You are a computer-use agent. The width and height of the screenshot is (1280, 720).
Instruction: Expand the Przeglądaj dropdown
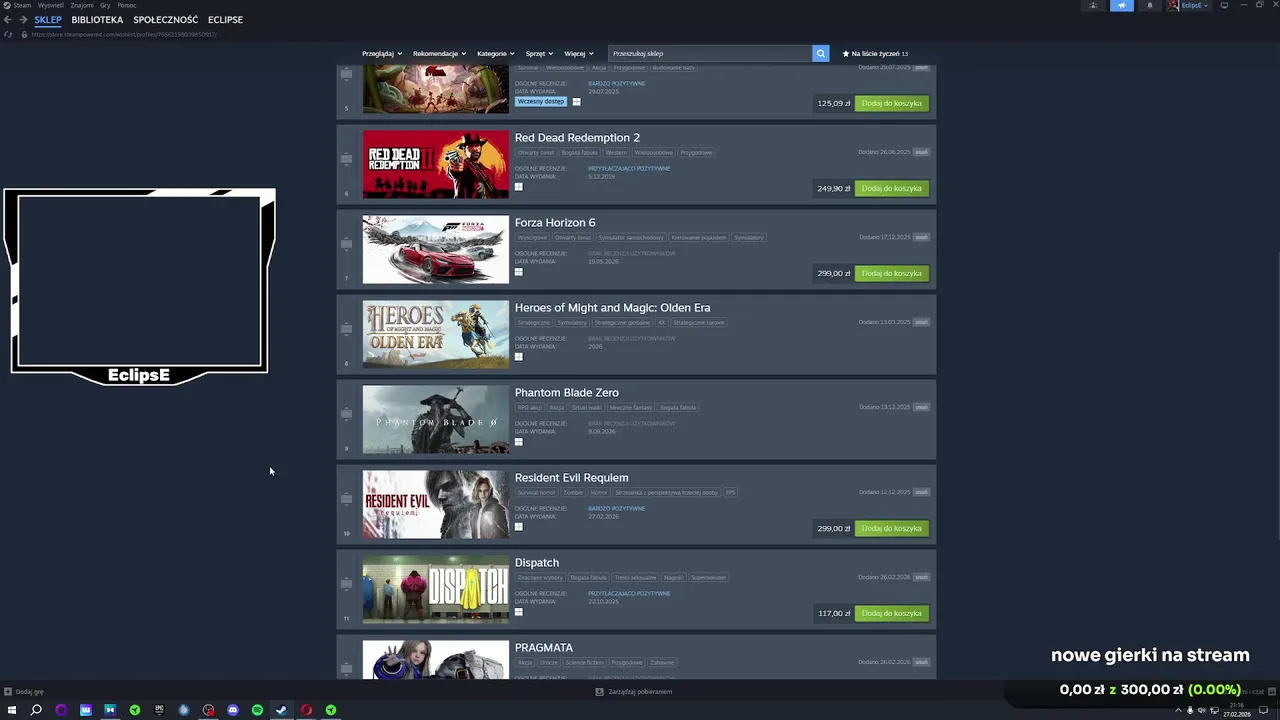tap(382, 53)
